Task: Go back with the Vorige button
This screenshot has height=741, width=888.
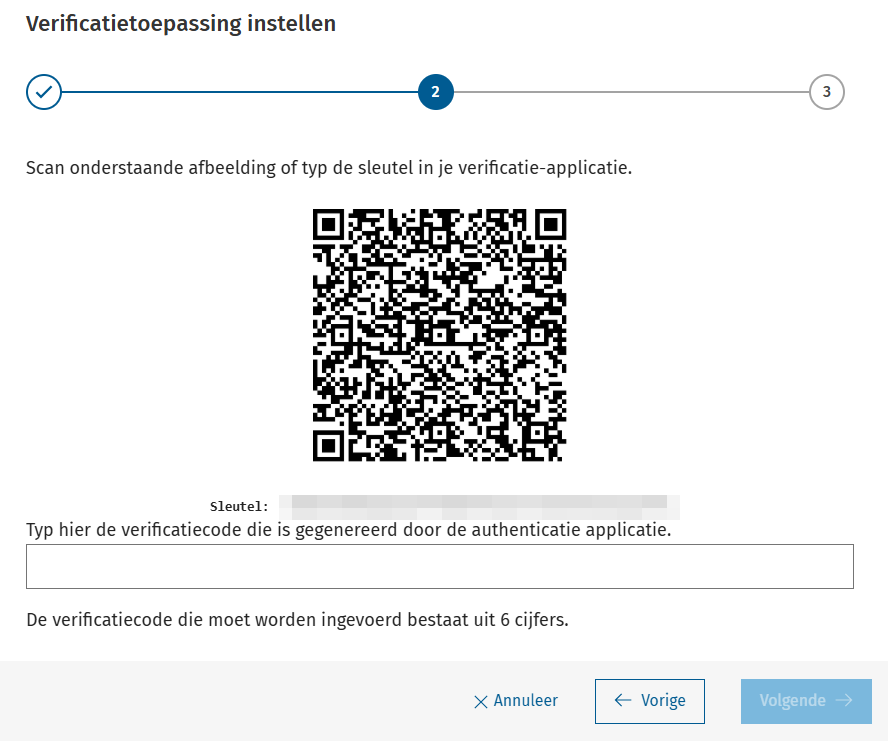Action: click(650, 701)
